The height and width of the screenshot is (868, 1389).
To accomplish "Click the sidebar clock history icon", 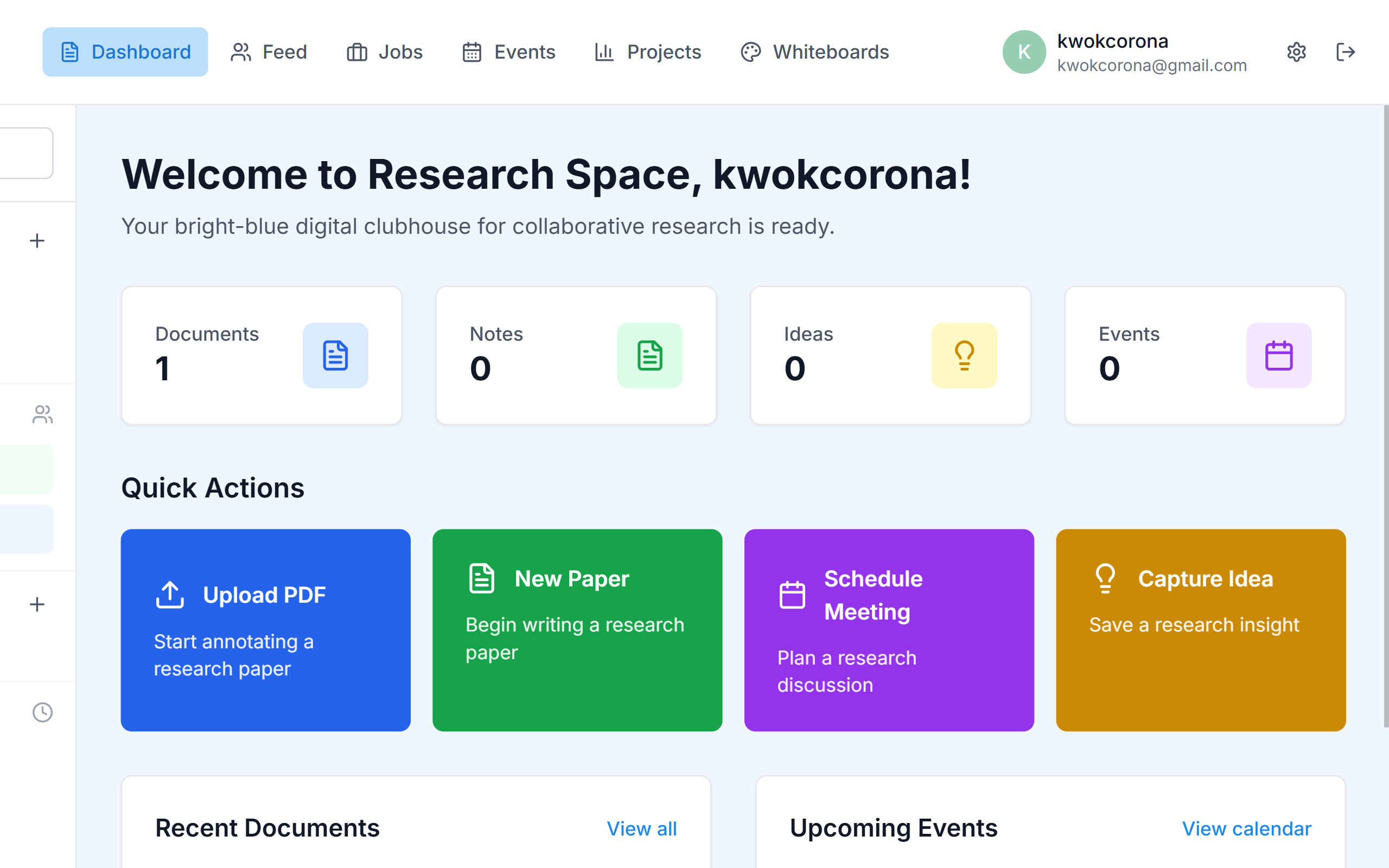I will 42,712.
